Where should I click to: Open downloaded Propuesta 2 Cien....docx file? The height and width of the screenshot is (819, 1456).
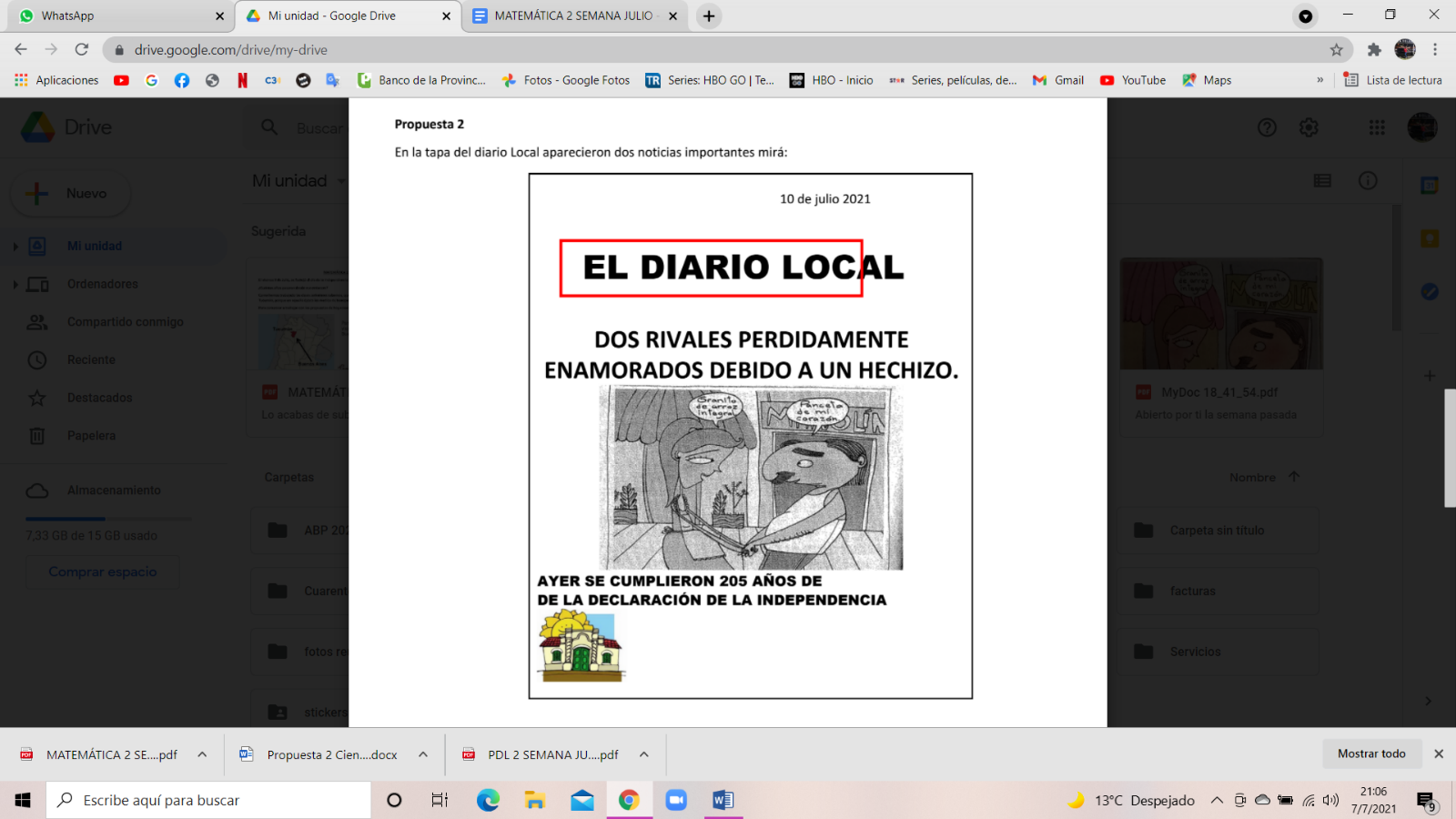tap(320, 754)
